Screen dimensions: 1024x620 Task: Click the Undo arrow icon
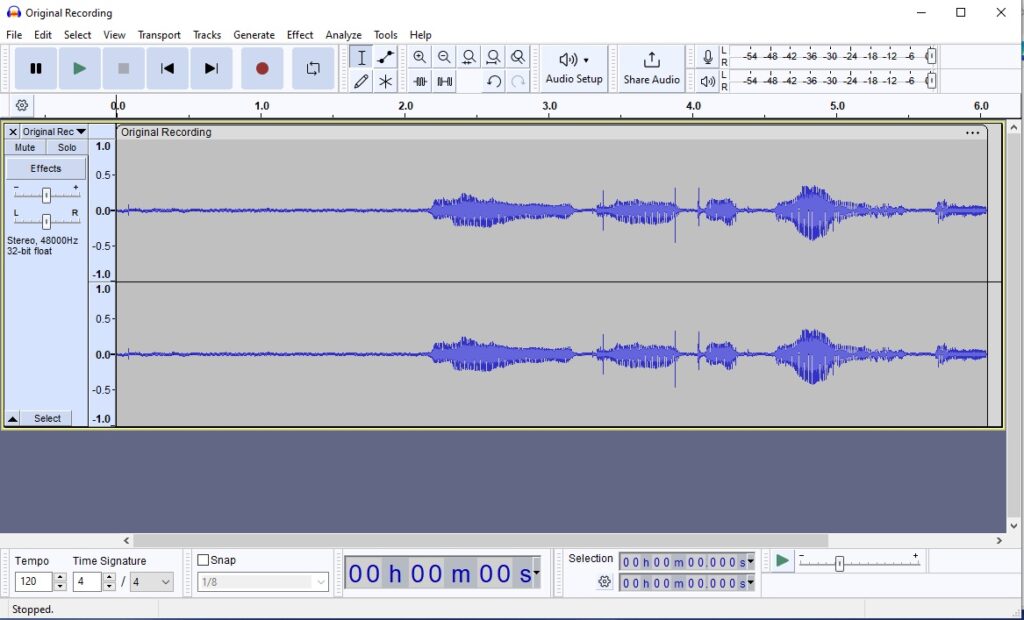click(x=493, y=82)
